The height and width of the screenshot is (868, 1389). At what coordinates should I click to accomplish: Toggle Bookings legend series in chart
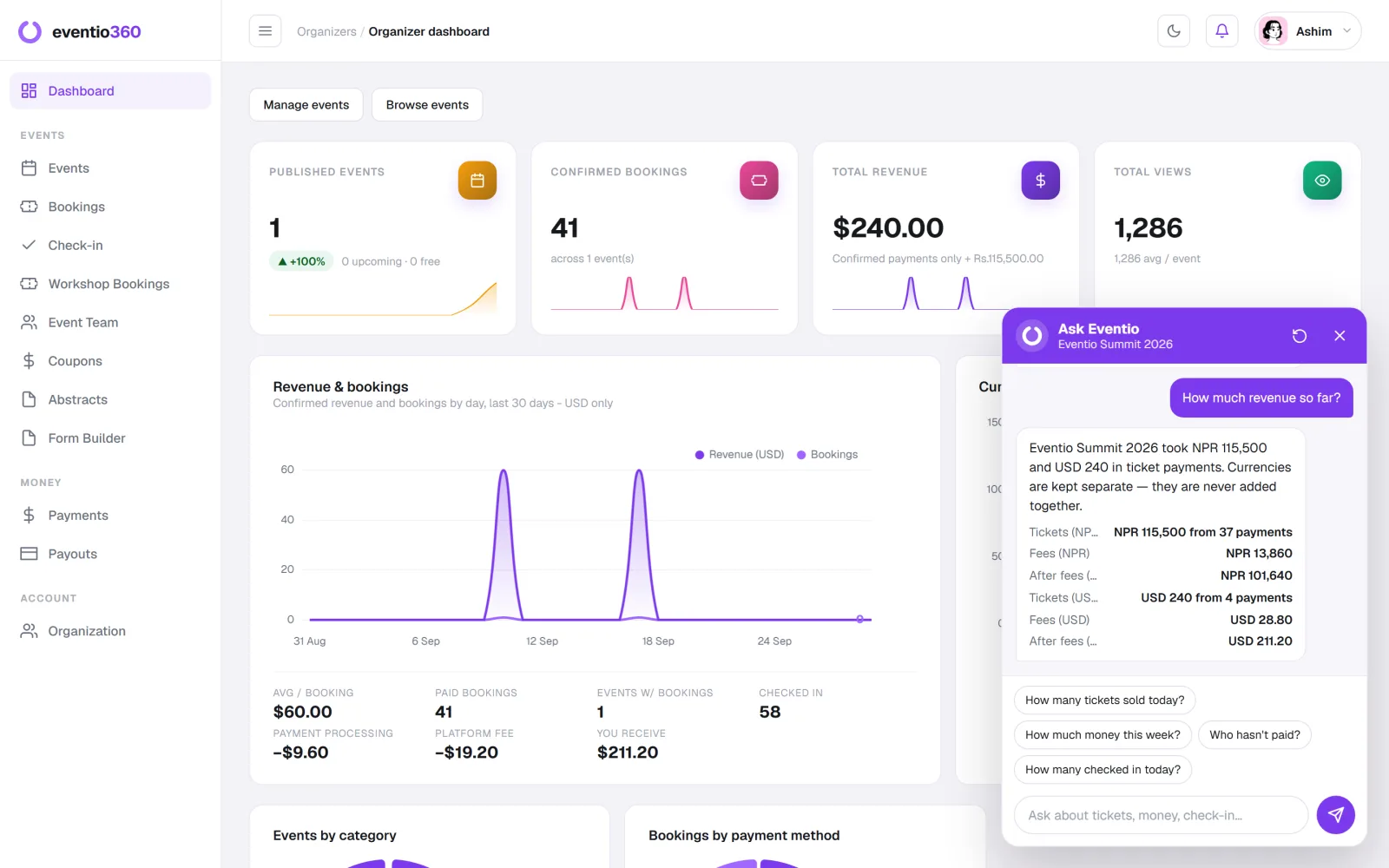coord(827,455)
